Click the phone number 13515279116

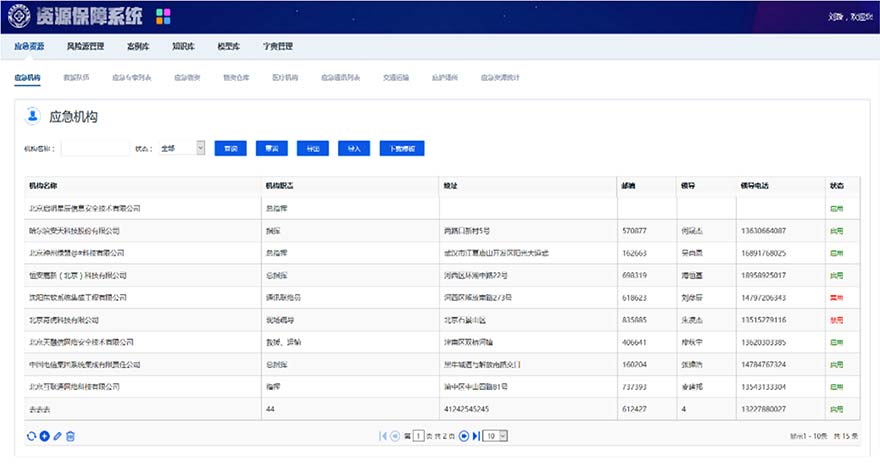[x=763, y=320]
